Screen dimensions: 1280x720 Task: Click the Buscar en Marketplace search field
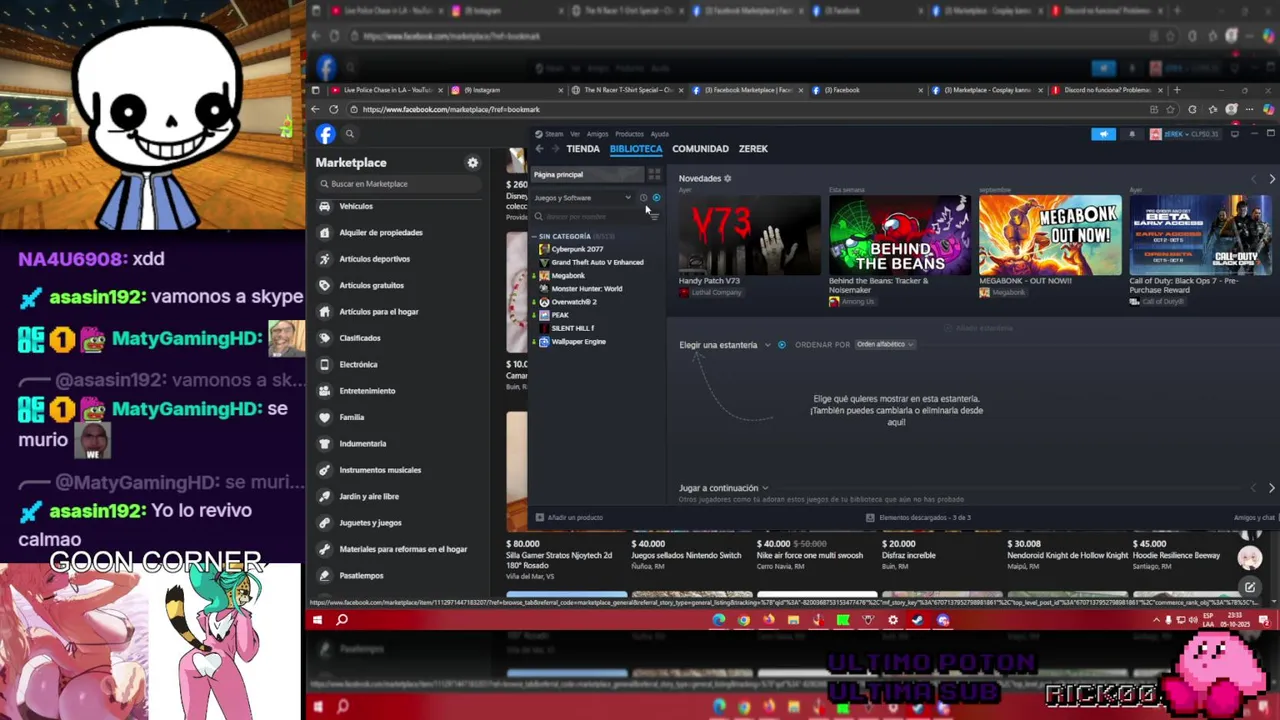(x=398, y=184)
